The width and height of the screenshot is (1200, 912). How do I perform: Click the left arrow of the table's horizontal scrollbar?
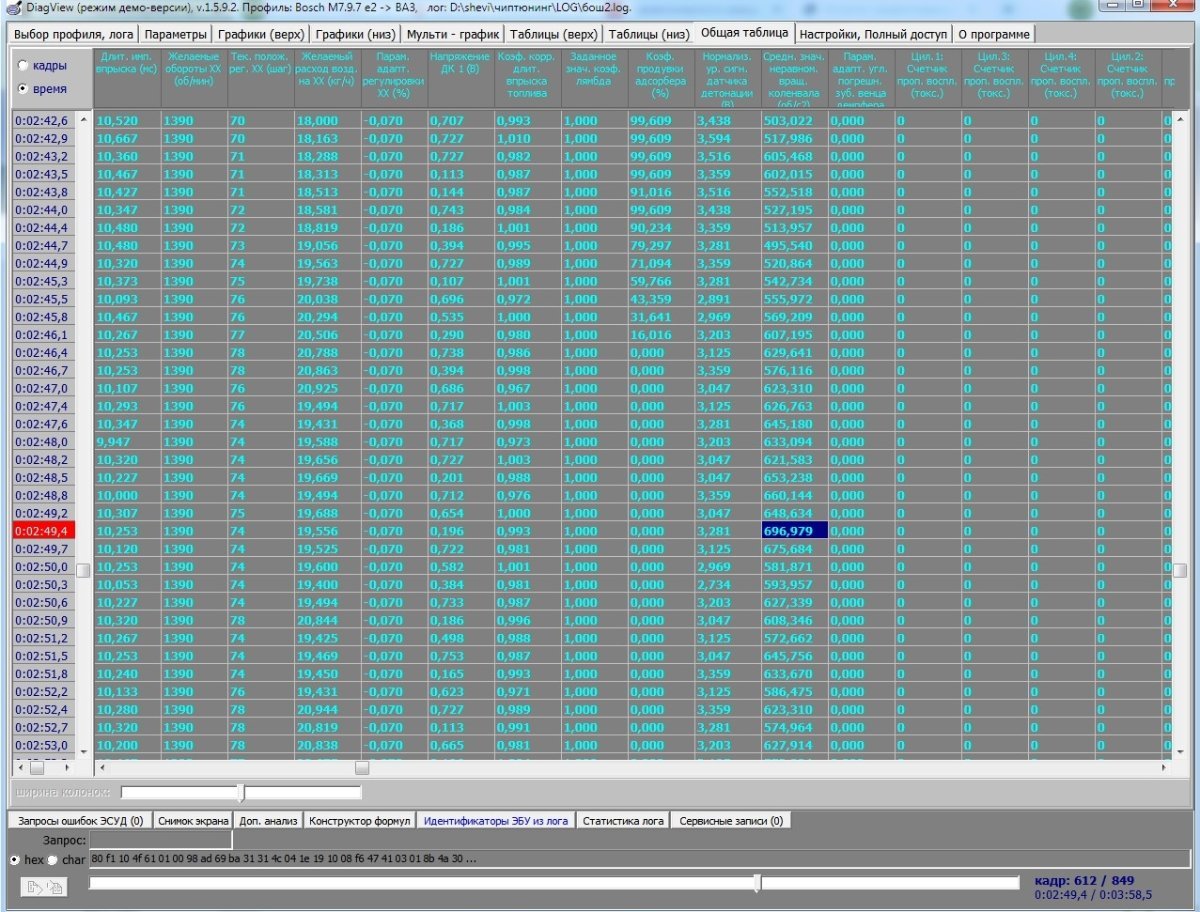click(x=101, y=767)
